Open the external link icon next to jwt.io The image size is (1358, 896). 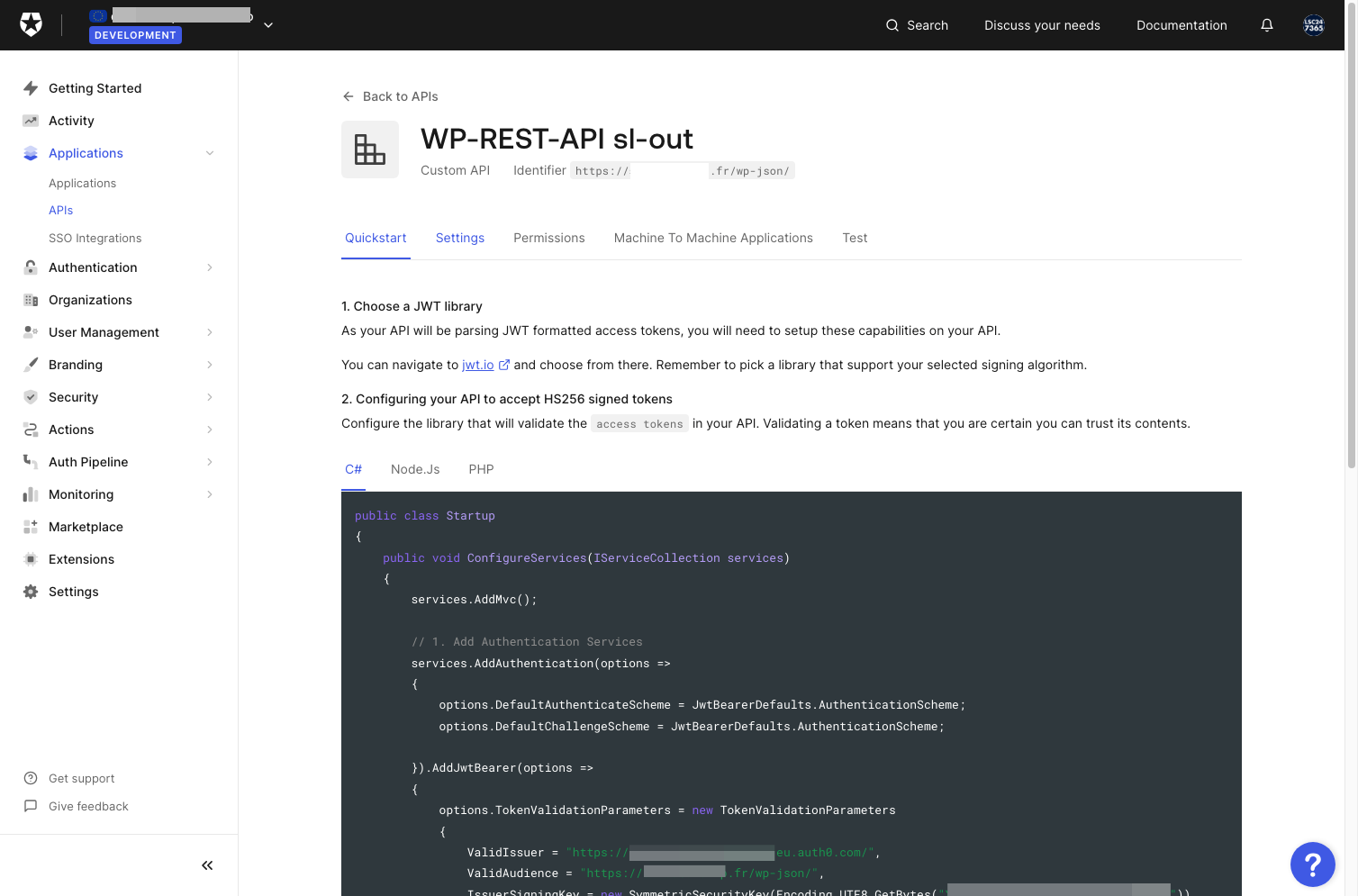[x=504, y=365]
